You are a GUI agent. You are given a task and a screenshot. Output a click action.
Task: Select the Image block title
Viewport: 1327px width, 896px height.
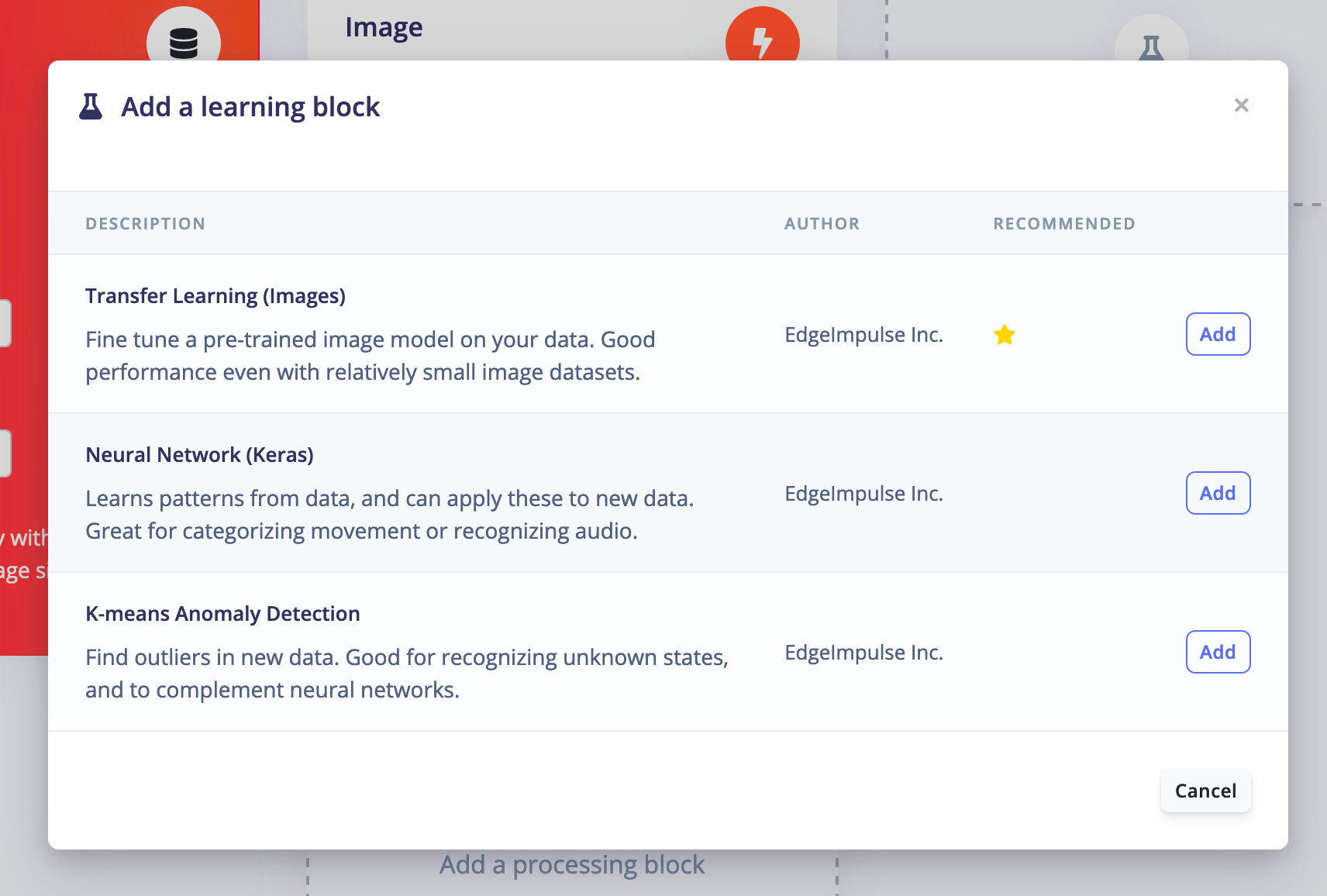click(384, 27)
